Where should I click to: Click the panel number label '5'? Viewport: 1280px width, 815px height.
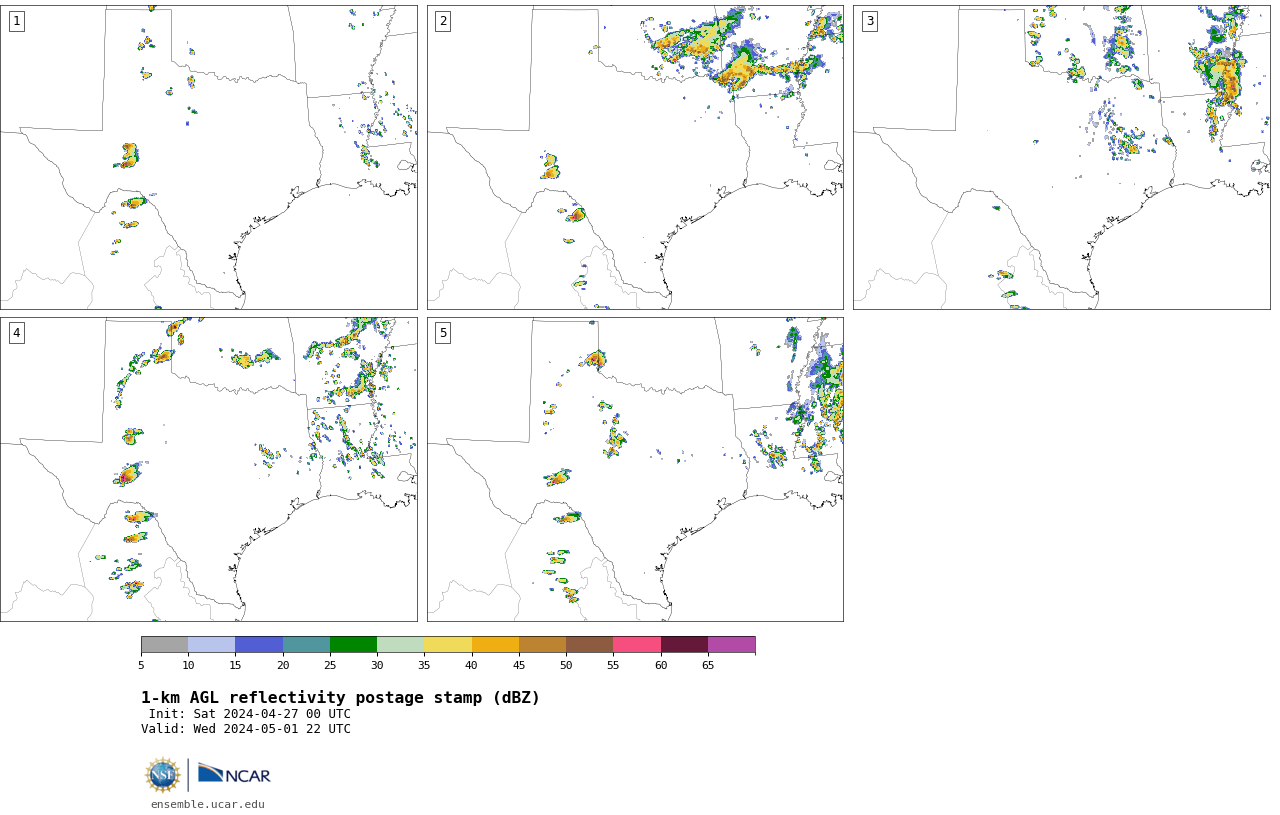[x=443, y=333]
